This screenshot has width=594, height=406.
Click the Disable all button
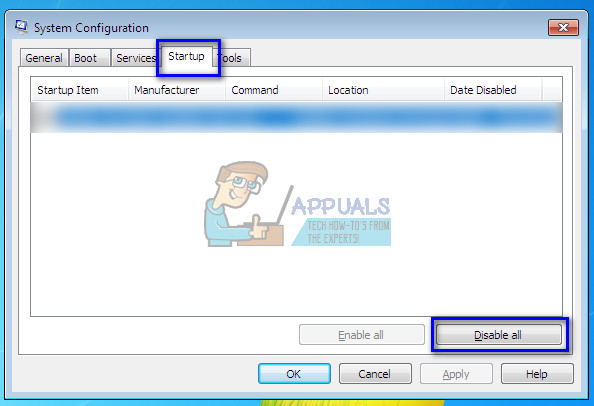point(499,335)
